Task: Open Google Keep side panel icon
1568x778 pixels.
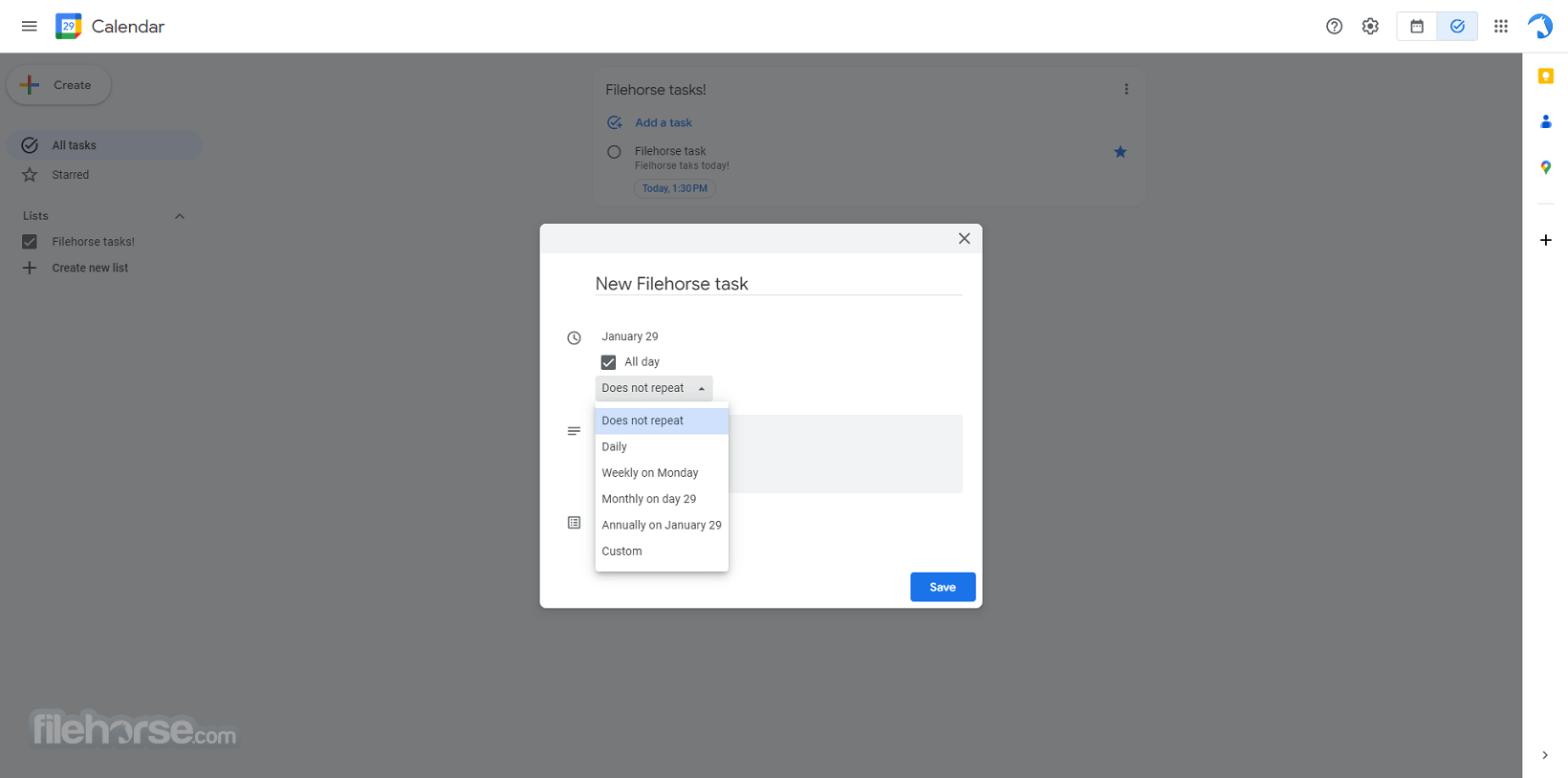Action: click(1545, 76)
